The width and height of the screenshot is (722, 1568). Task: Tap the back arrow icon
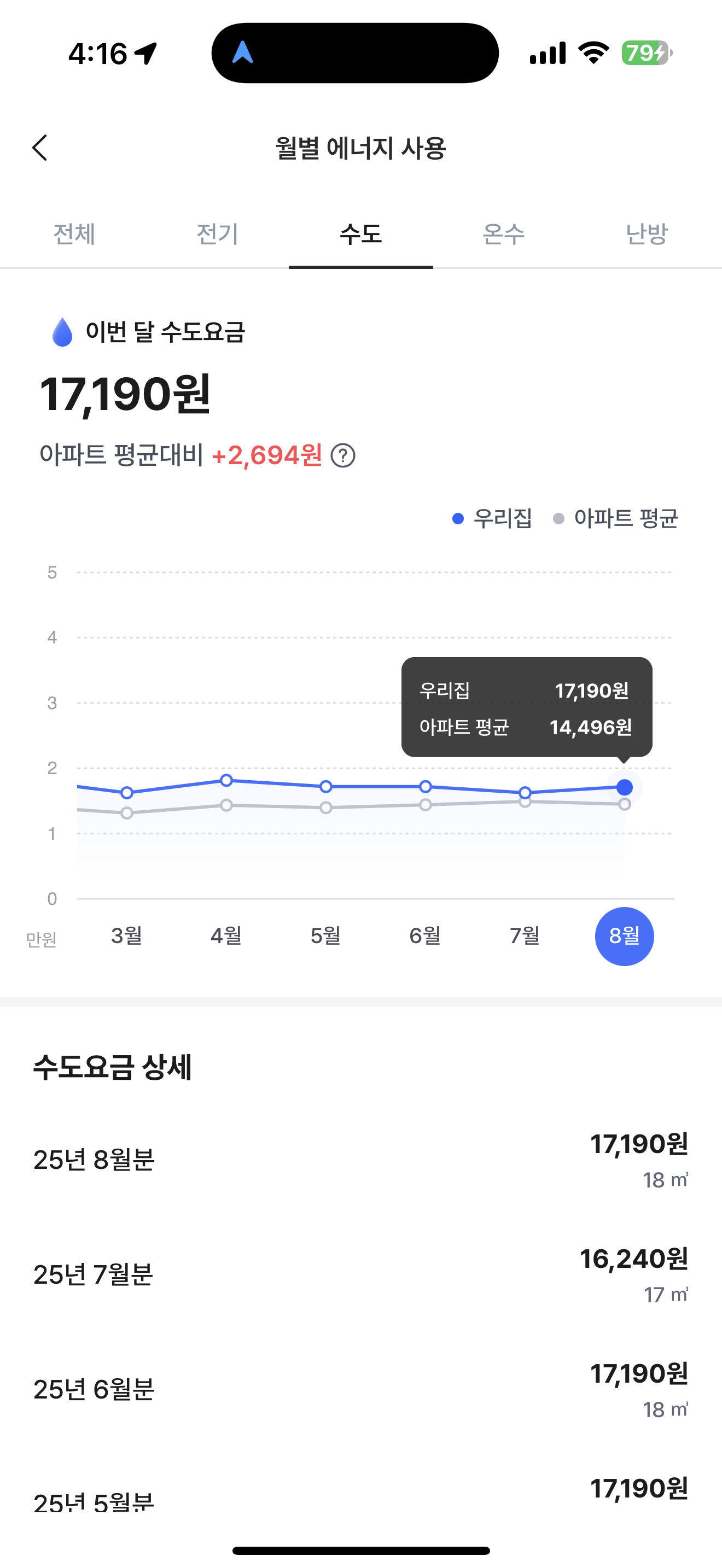[40, 148]
